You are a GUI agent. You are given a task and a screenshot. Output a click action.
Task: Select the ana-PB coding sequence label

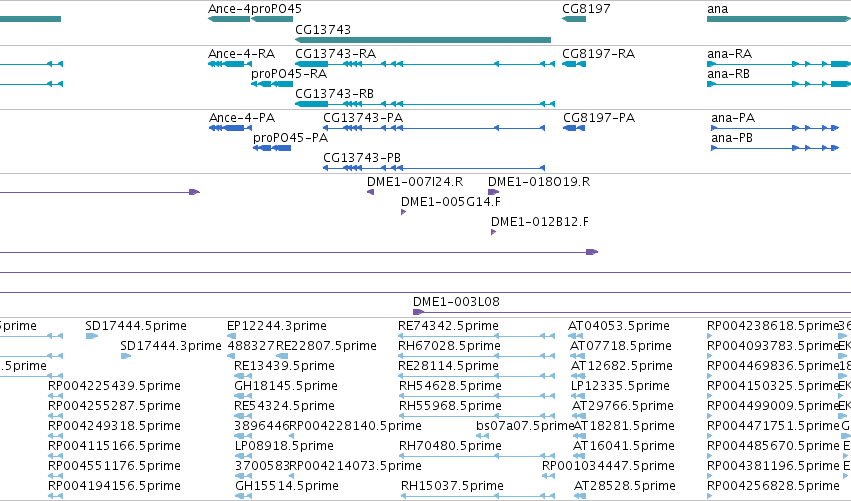[x=732, y=138]
